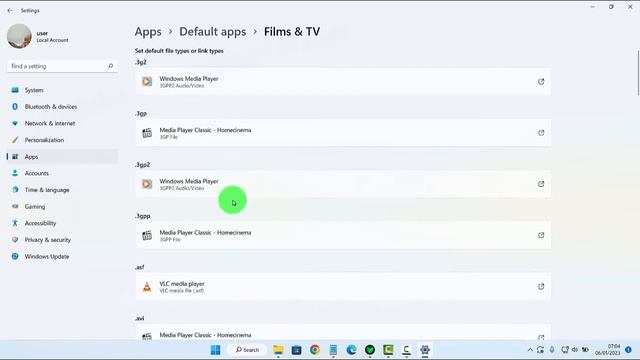Click the .3gpp extension label
This screenshot has height=360, width=640.
[x=143, y=216]
